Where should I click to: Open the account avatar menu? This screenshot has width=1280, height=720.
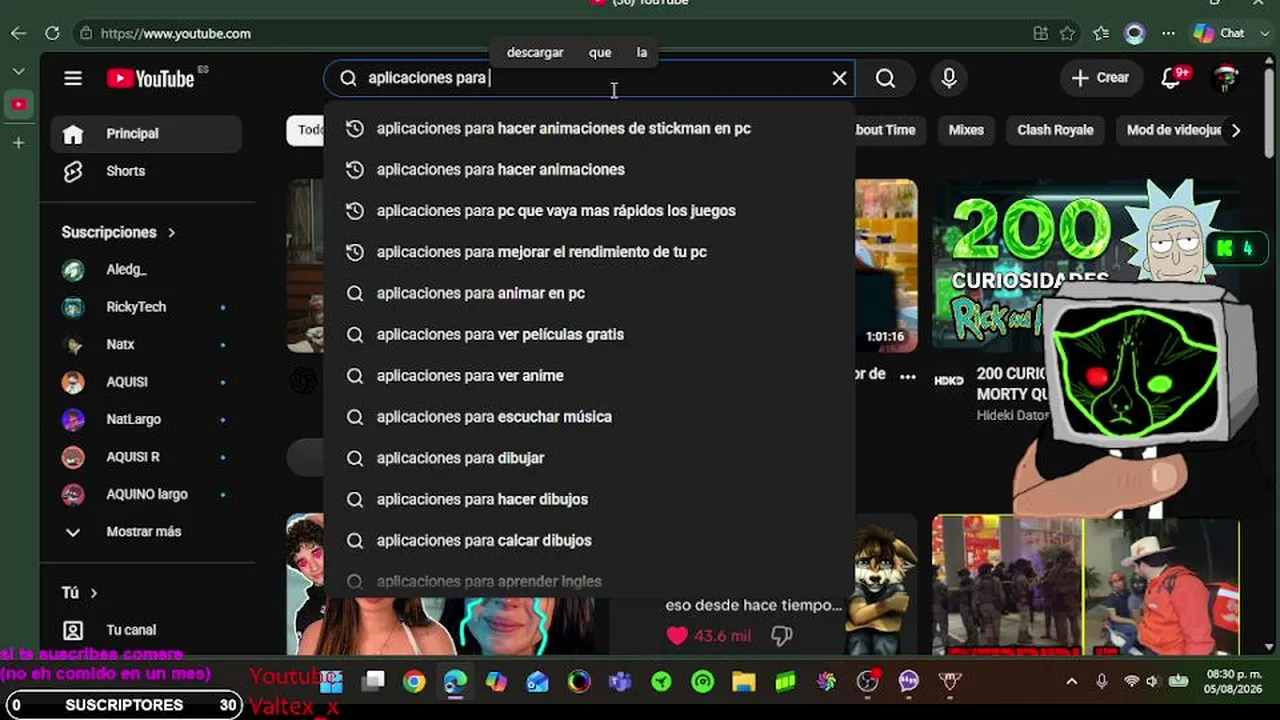pyautogui.click(x=1225, y=78)
